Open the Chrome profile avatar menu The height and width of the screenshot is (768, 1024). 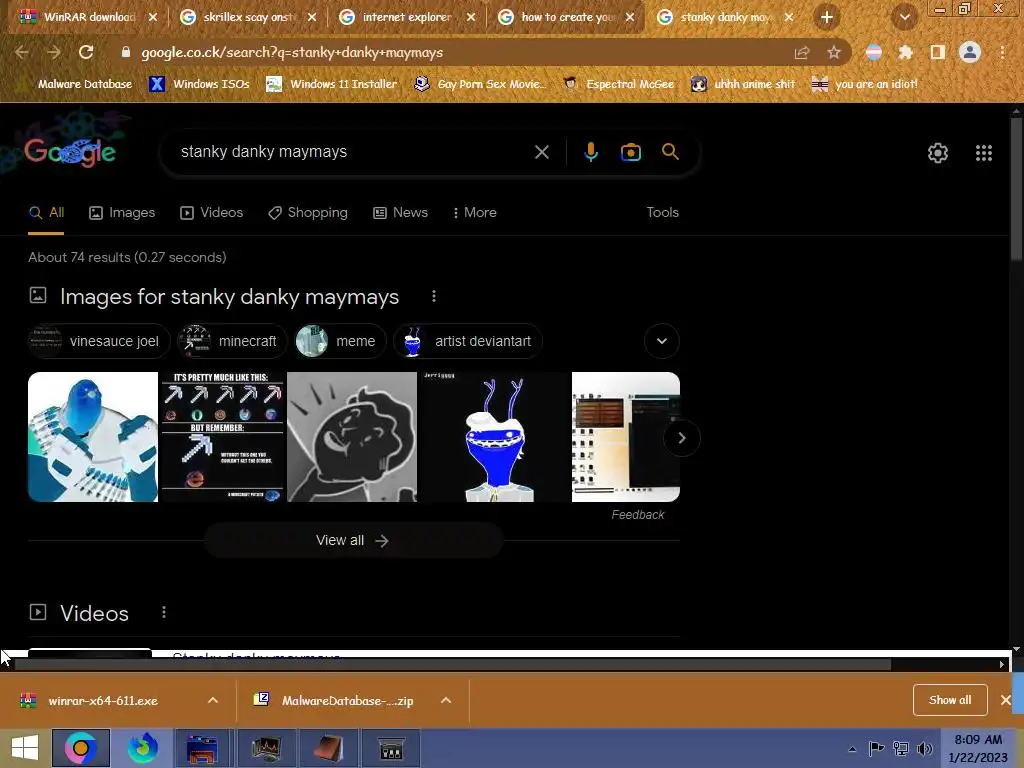pyautogui.click(x=970, y=52)
